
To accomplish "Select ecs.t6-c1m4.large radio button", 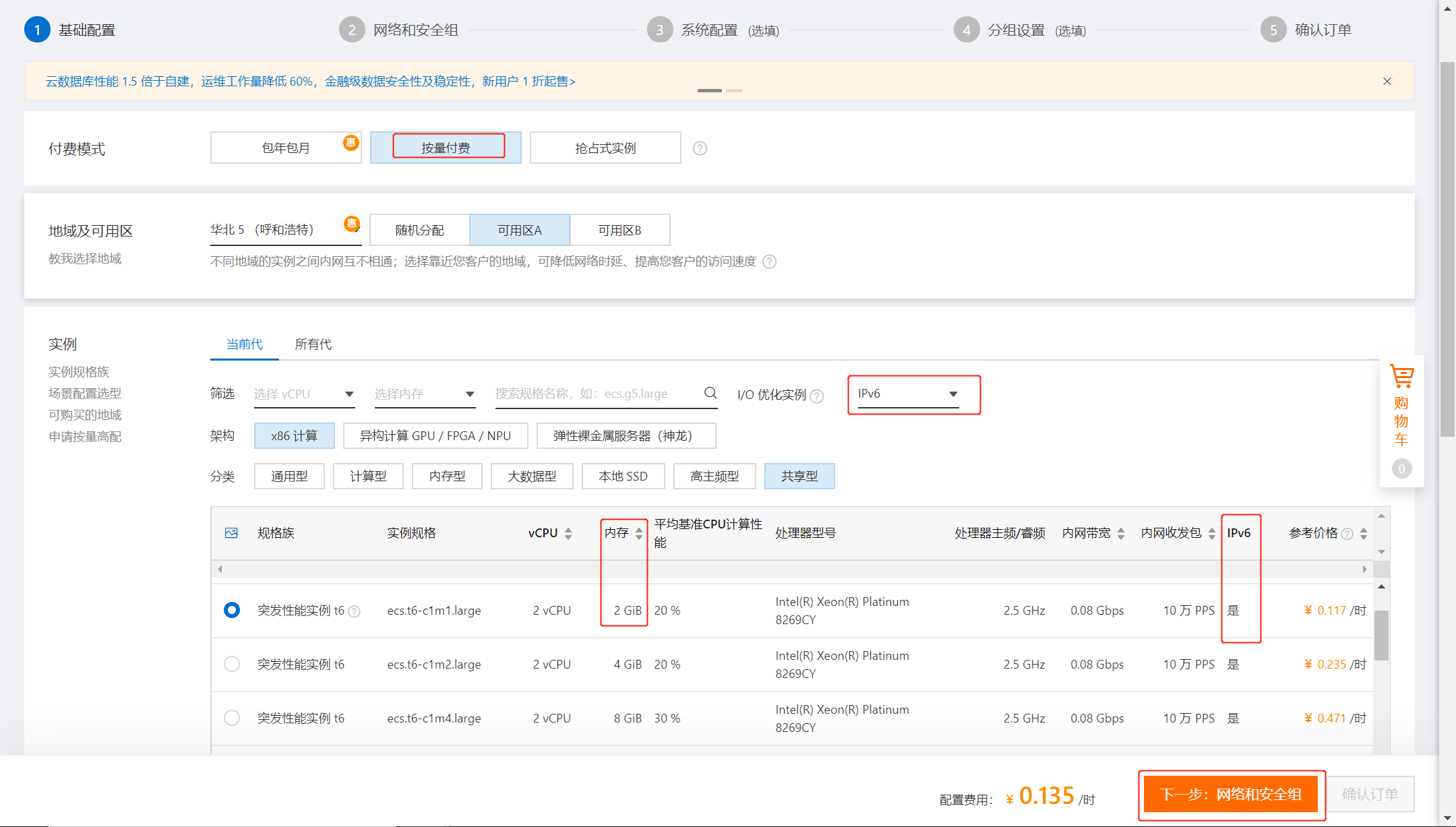I will coord(232,718).
